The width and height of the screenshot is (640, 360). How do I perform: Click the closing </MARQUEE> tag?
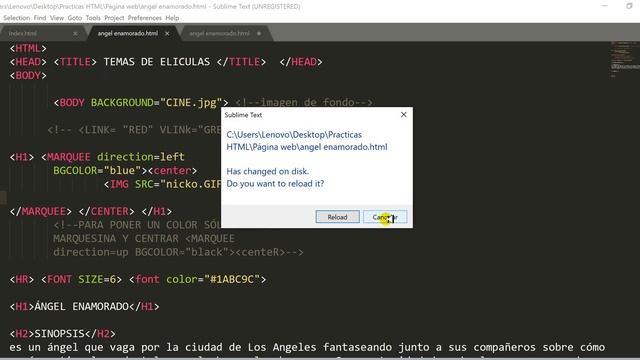[40, 211]
